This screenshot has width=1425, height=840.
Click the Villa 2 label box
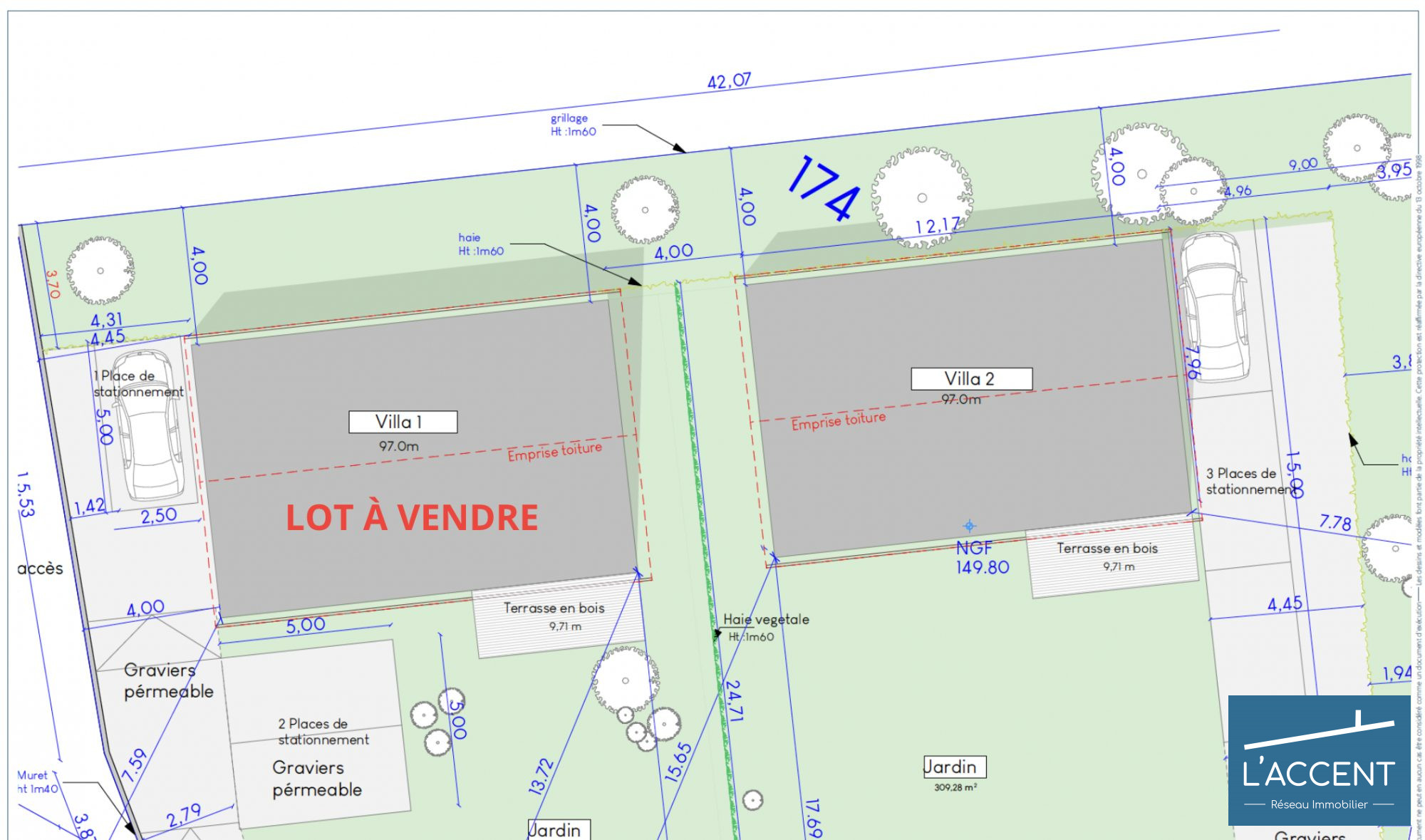click(x=971, y=378)
